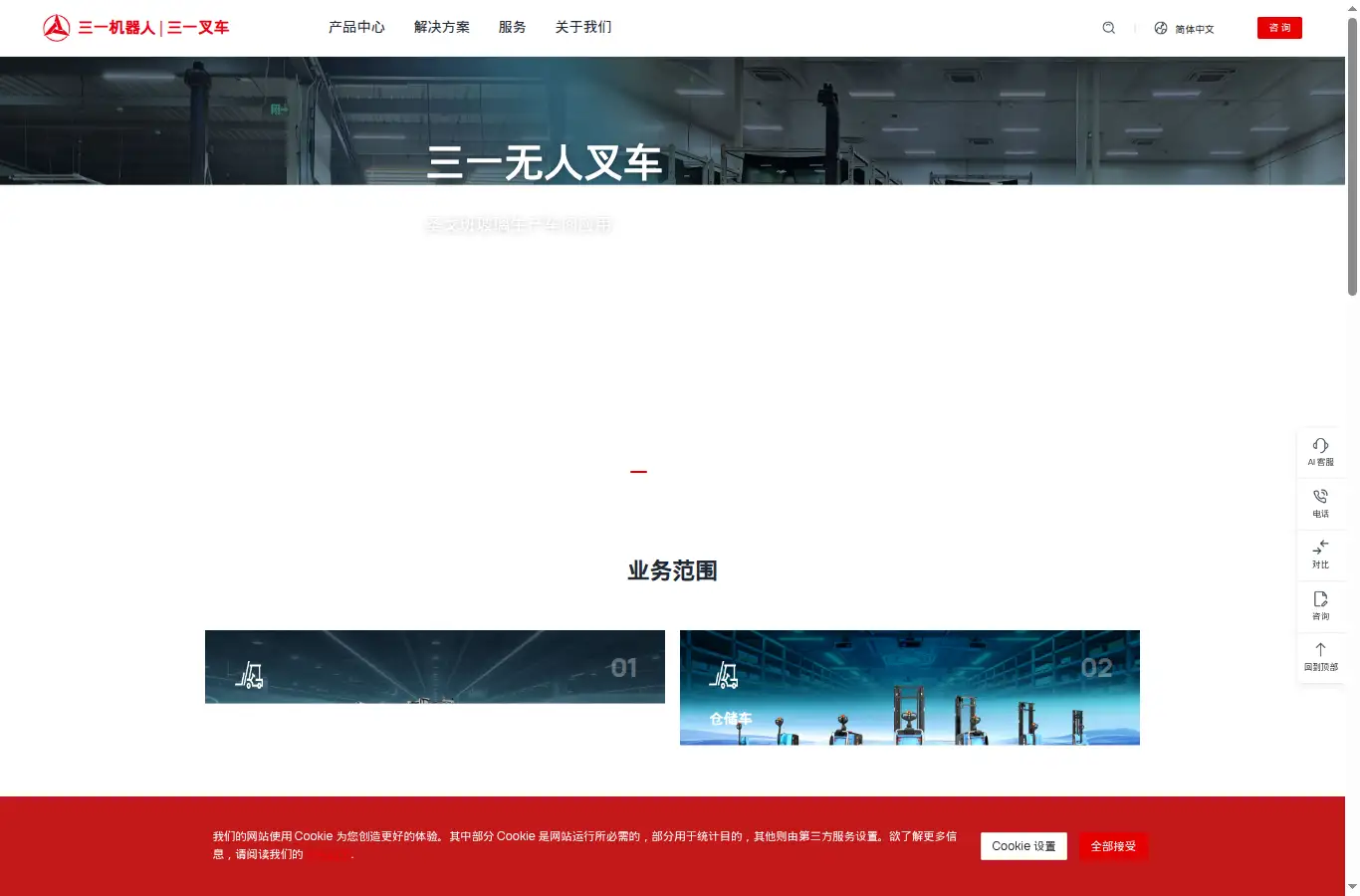
Task: Click the vertical page scrollbar thumb
Action: [1352, 157]
